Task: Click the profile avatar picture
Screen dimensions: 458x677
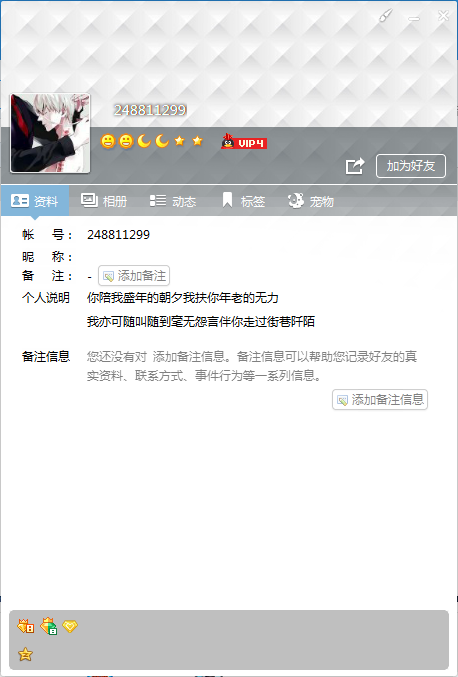Action: (50, 133)
